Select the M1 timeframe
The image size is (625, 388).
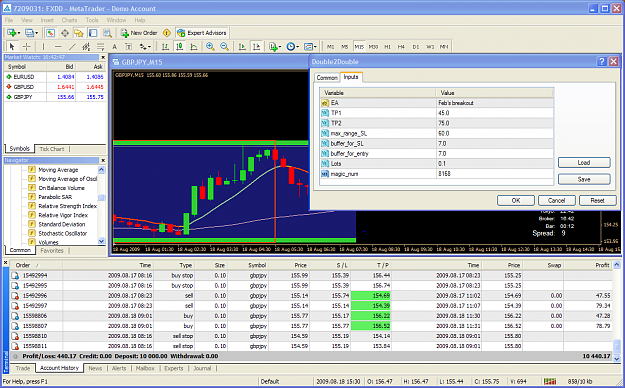330,47
